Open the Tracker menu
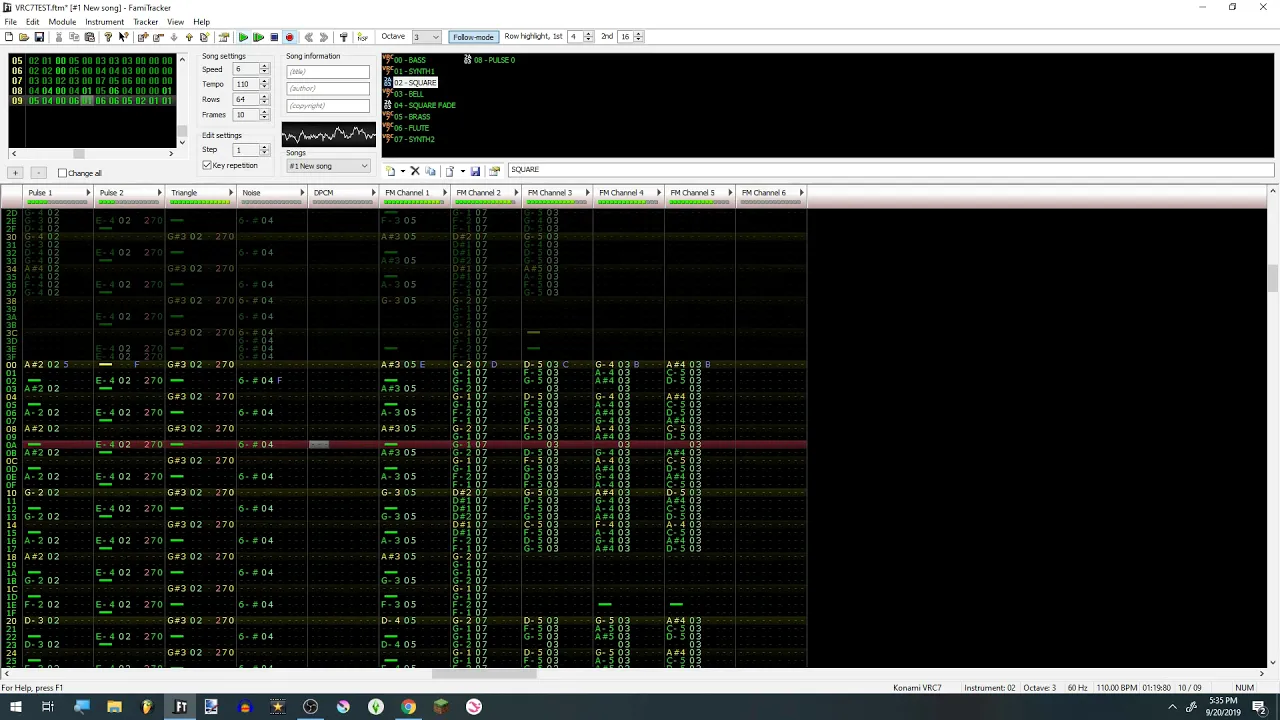 click(x=146, y=22)
